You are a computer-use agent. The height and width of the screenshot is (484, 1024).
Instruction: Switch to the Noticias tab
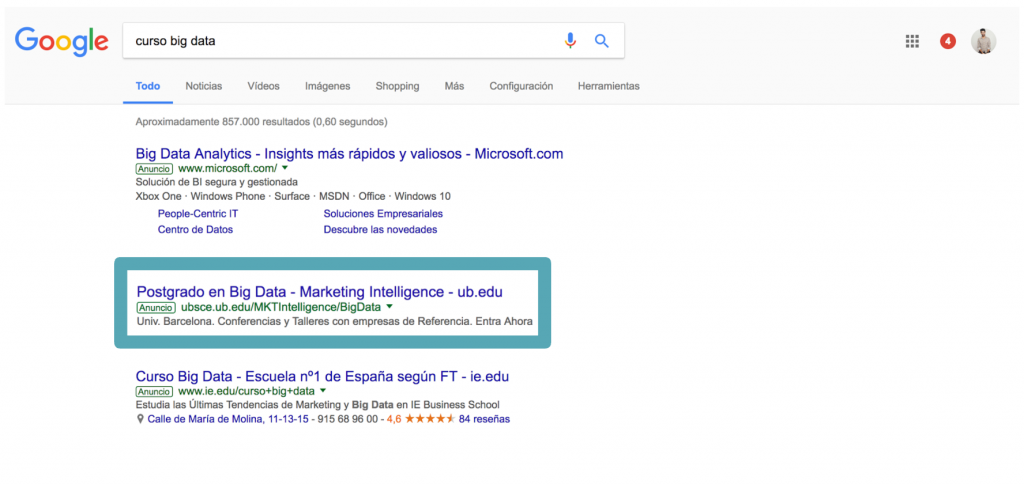pyautogui.click(x=204, y=86)
